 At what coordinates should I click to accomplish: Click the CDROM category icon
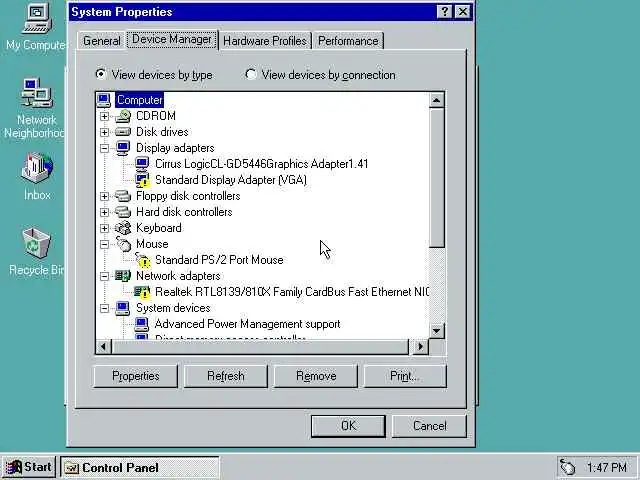click(x=123, y=116)
